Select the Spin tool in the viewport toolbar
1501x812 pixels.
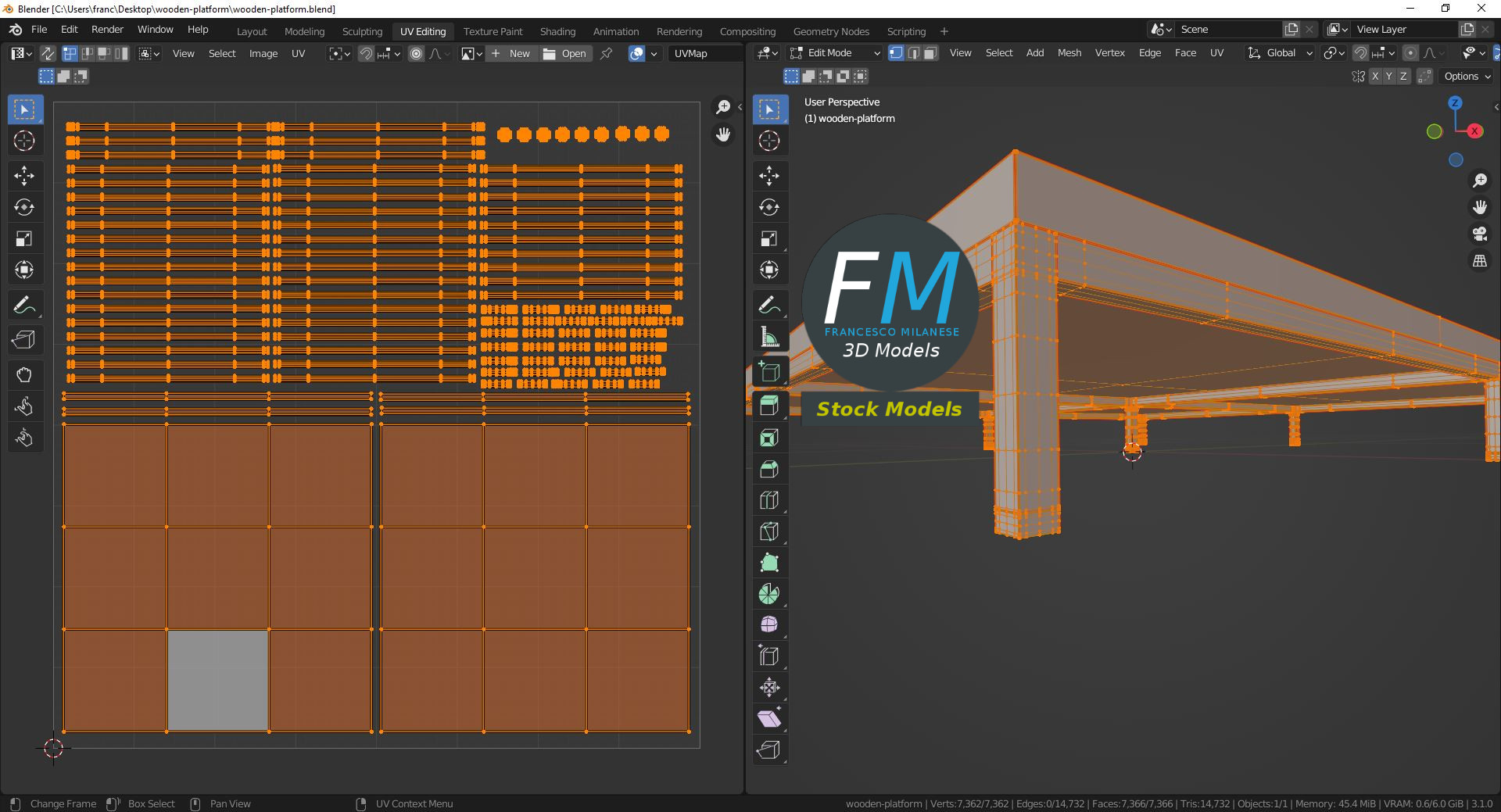pos(769,594)
